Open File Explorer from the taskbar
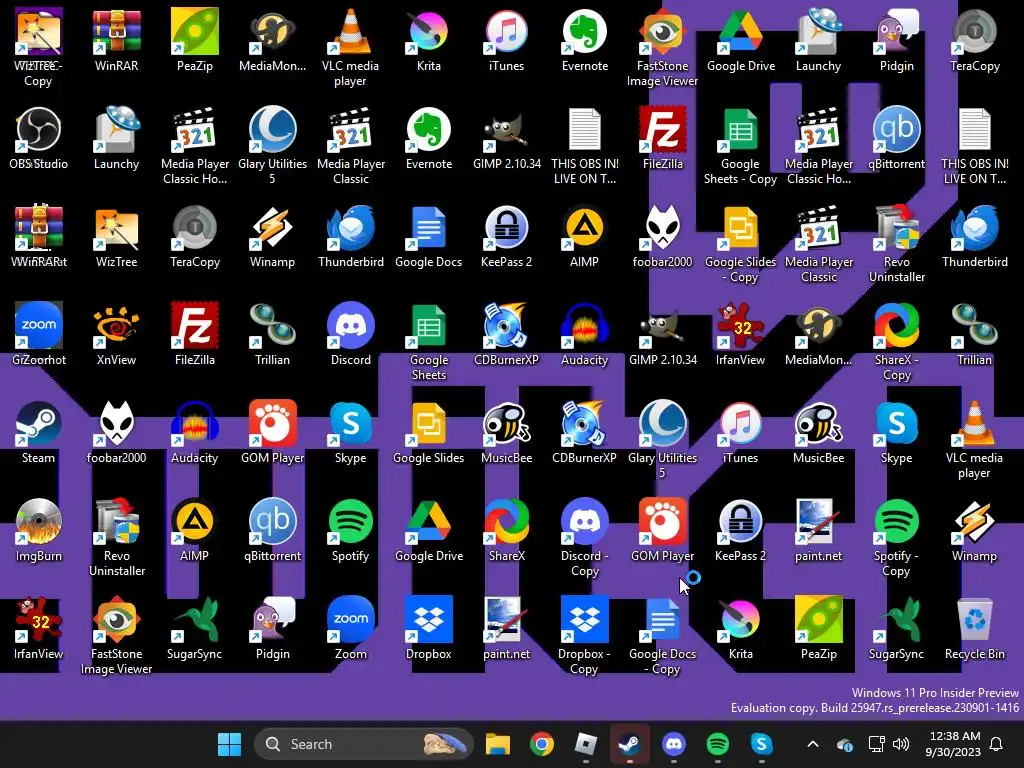The width and height of the screenshot is (1024, 768). click(498, 744)
